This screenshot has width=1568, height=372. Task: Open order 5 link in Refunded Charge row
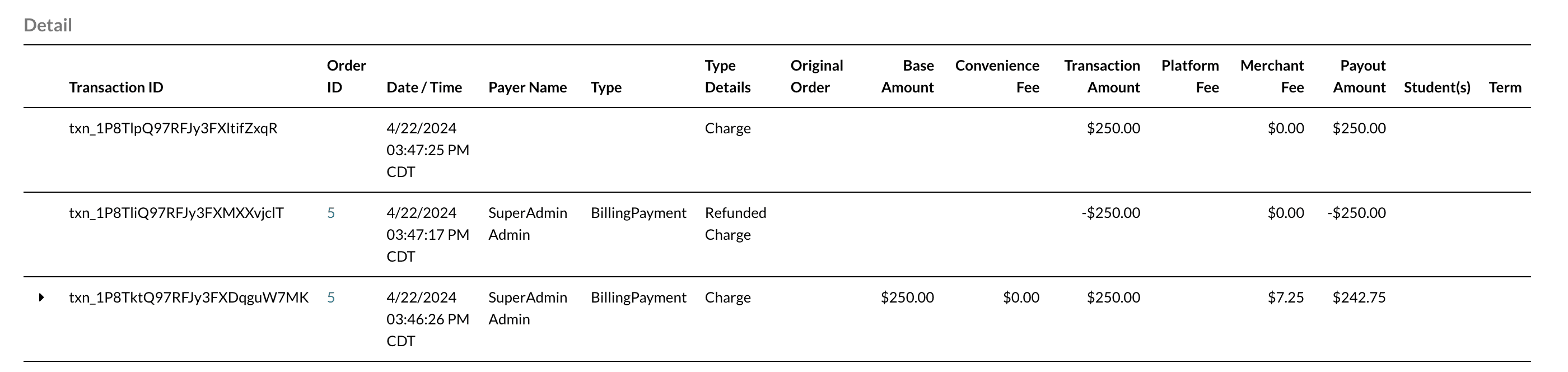pos(330,213)
